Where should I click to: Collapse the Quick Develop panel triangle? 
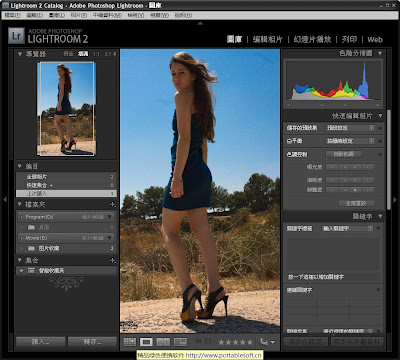[380, 116]
